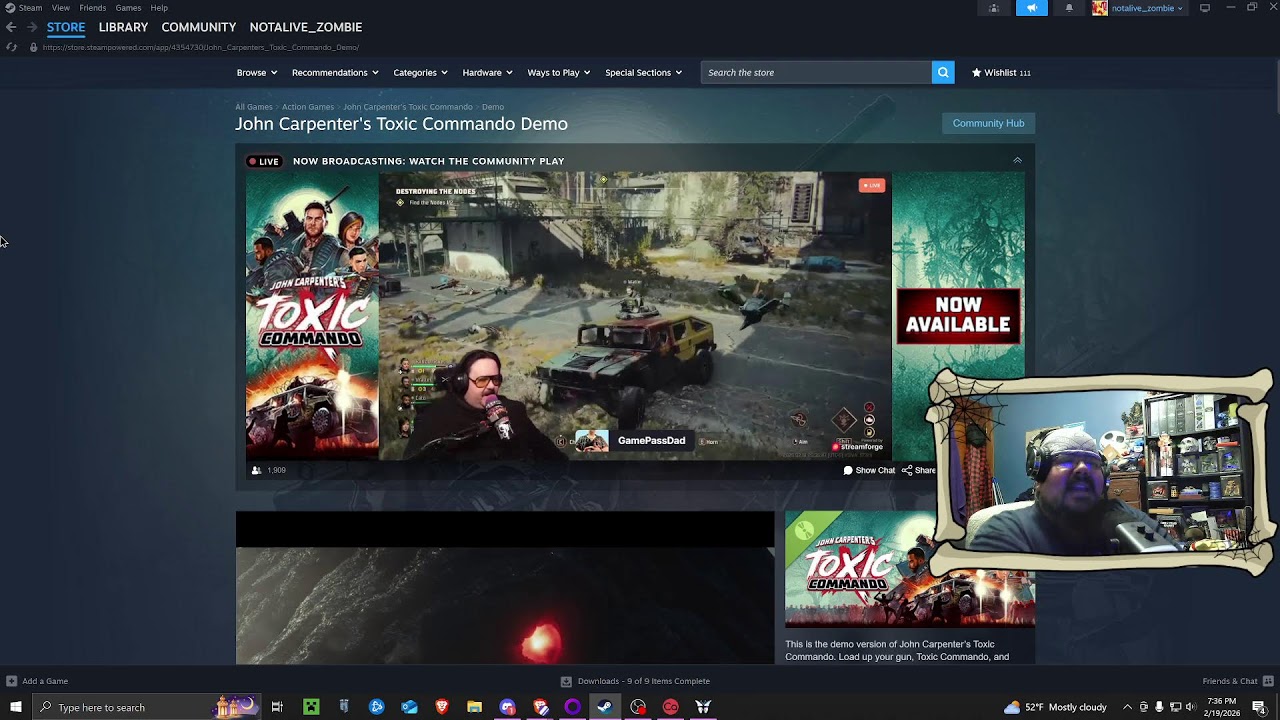Open the notalive_zombie account dropdown
Image resolution: width=1280 pixels, height=720 pixels.
tap(1147, 8)
